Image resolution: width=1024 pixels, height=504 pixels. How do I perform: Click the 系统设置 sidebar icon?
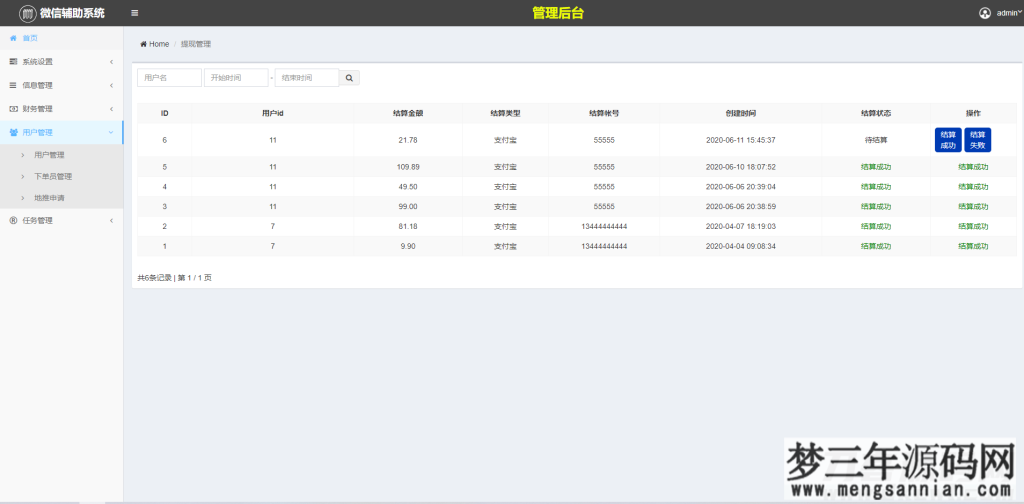click(13, 62)
